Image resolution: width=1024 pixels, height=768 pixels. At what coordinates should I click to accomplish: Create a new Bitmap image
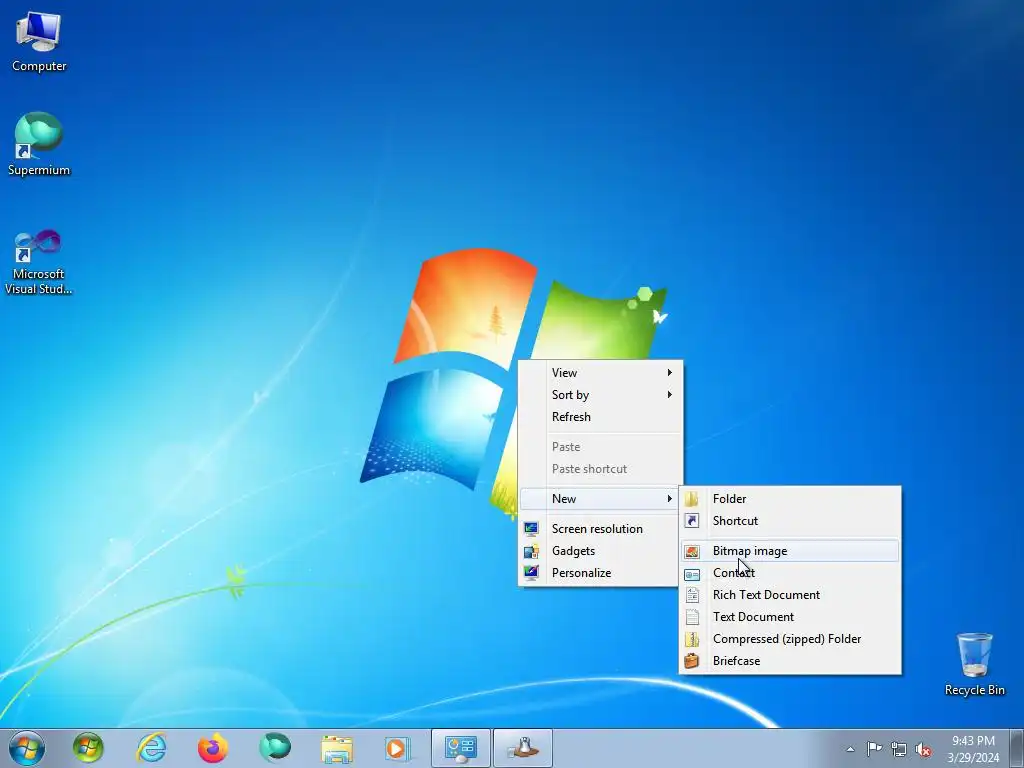(790, 551)
